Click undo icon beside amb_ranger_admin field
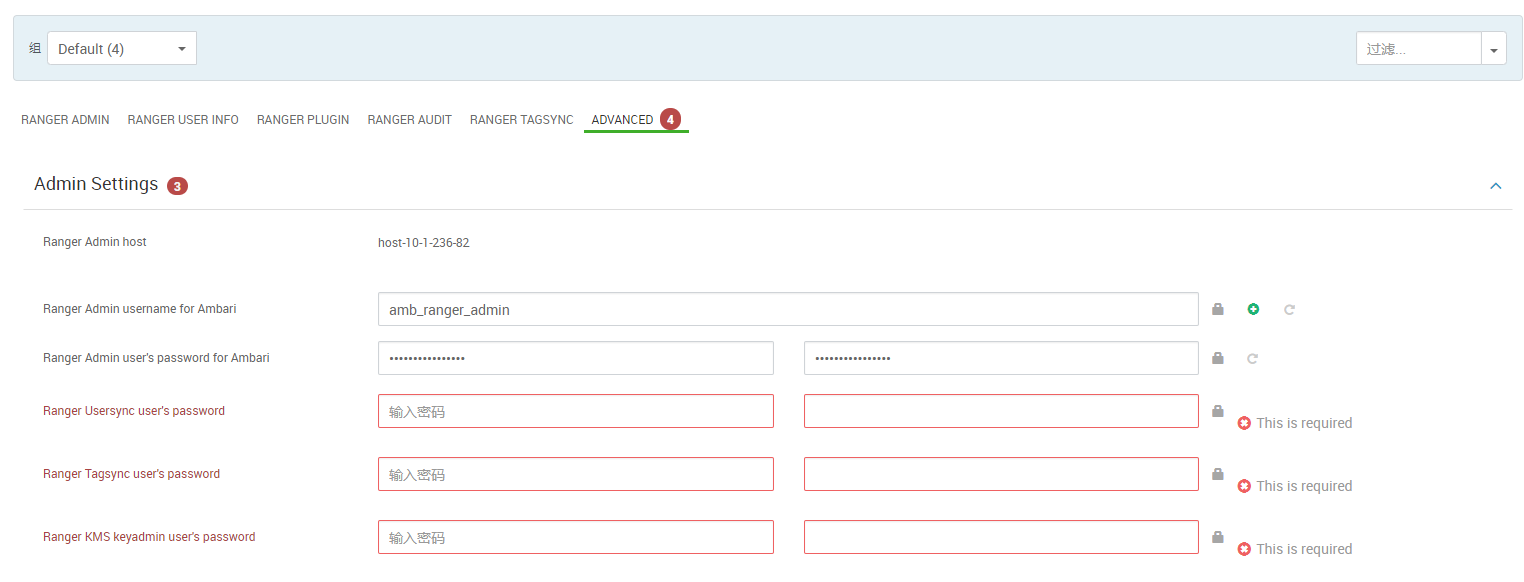This screenshot has height=582, width=1524. (1289, 310)
